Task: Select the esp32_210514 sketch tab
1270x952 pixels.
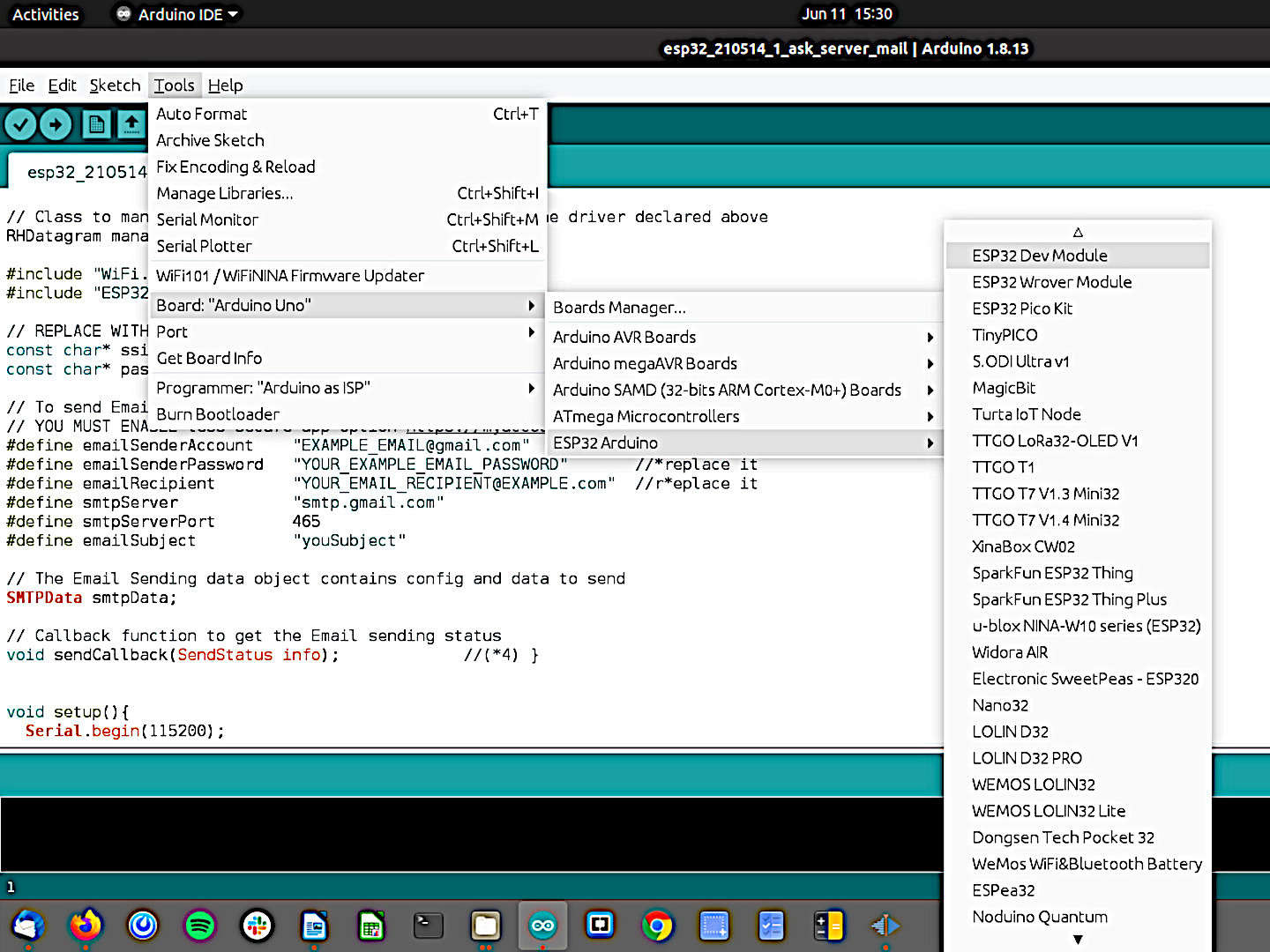Action: [x=78, y=171]
